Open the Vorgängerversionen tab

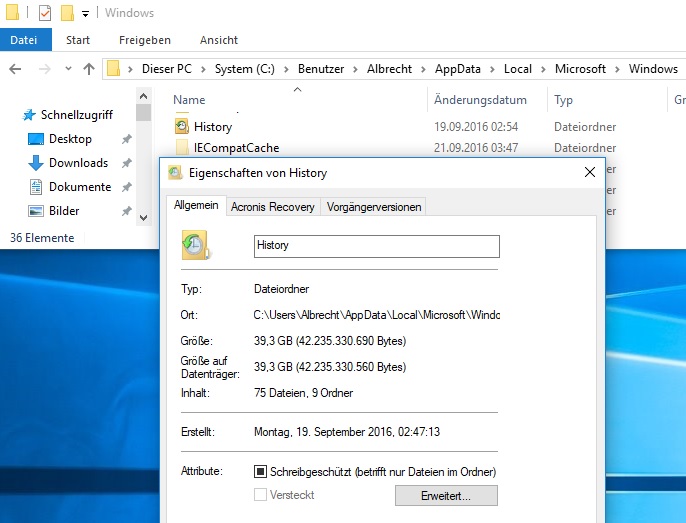(x=374, y=207)
